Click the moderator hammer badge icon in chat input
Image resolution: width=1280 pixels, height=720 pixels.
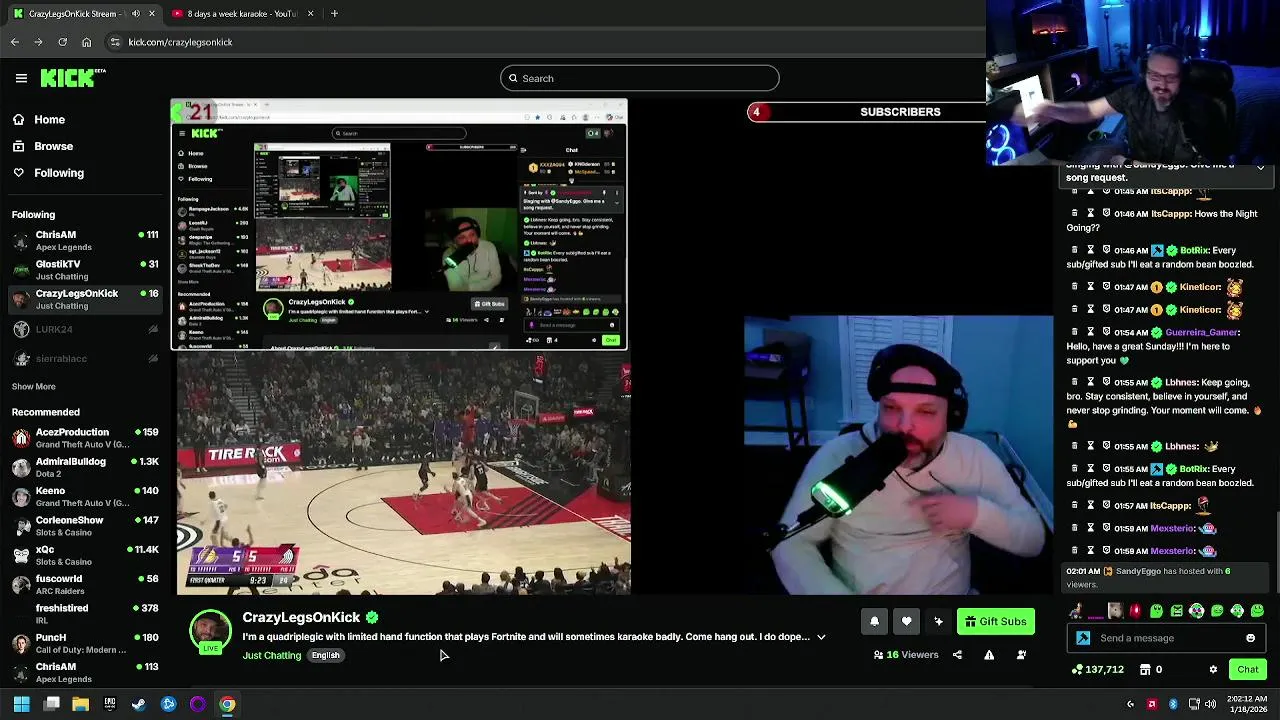(1083, 638)
